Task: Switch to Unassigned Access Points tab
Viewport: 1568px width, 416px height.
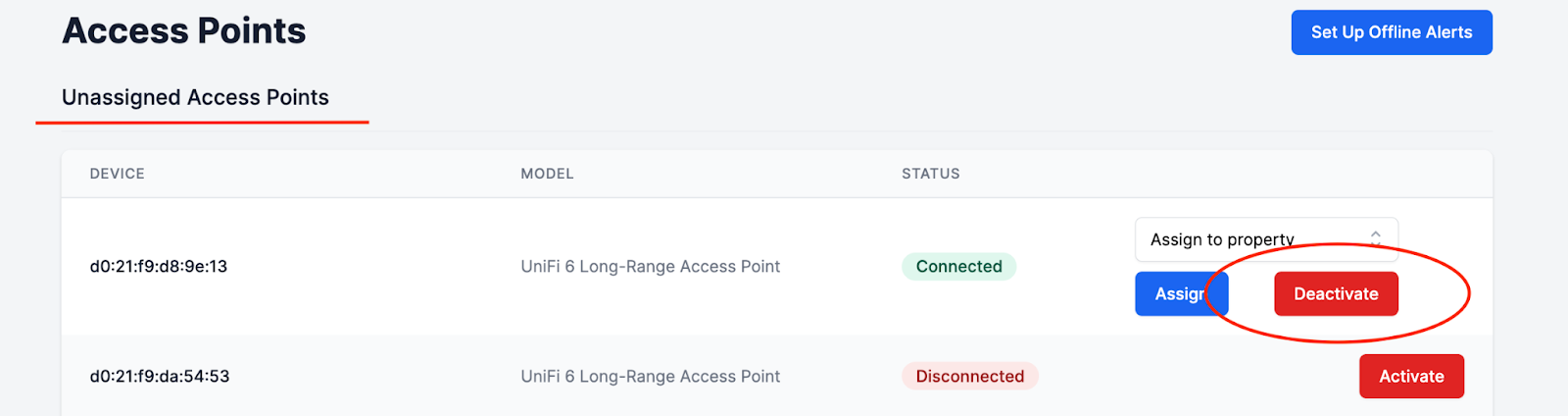Action: (x=195, y=97)
